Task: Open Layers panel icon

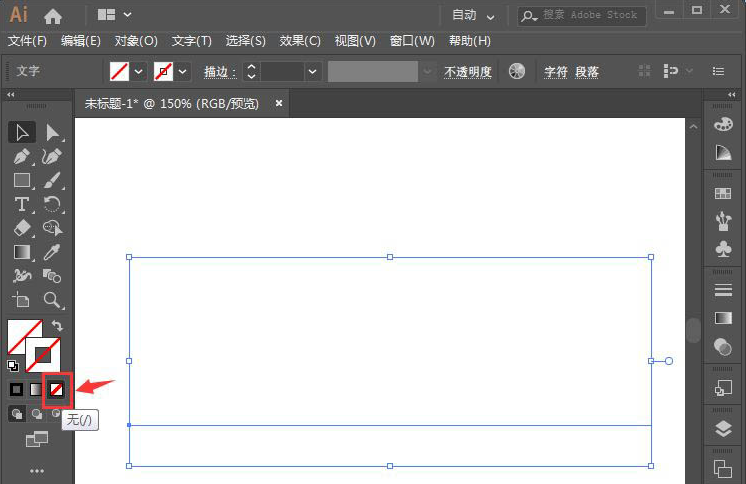Action: coord(723,429)
